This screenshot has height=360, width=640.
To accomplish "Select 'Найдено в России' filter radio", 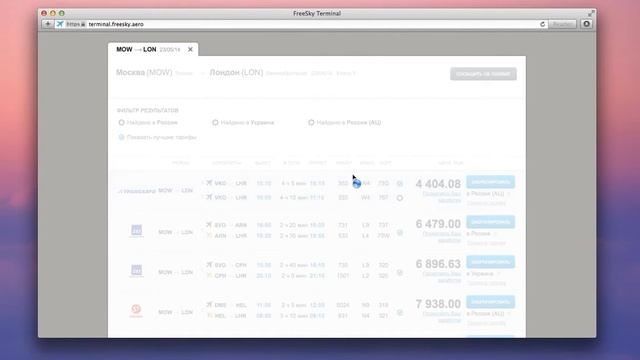I will (x=121, y=122).
